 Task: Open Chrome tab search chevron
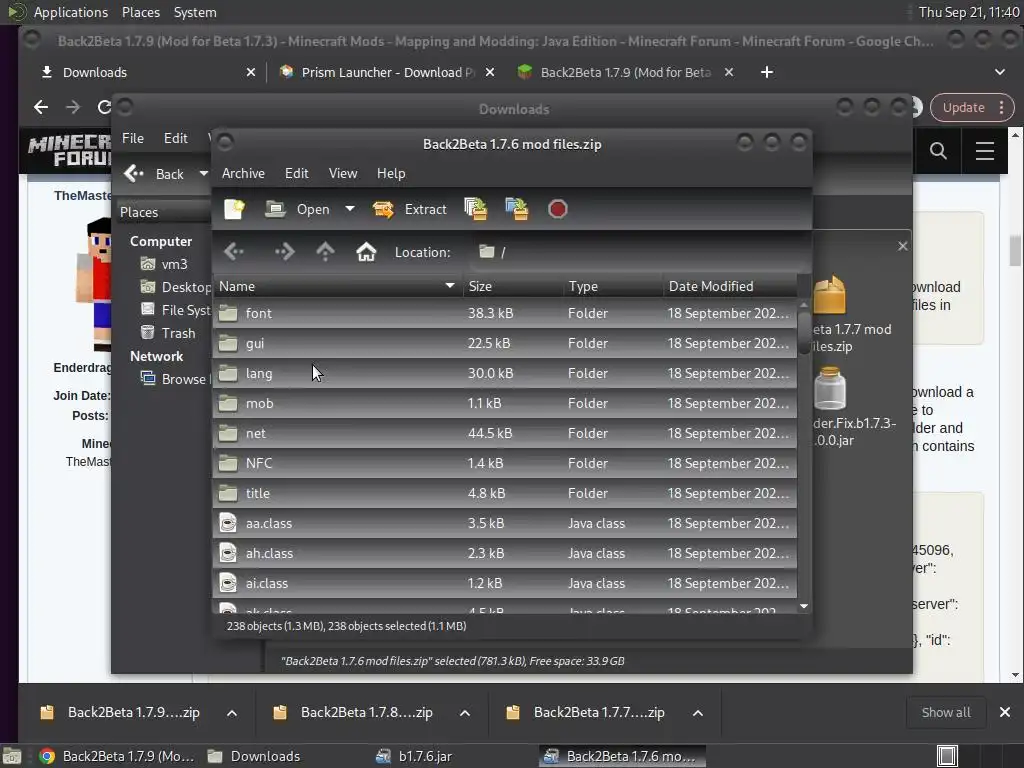999,72
